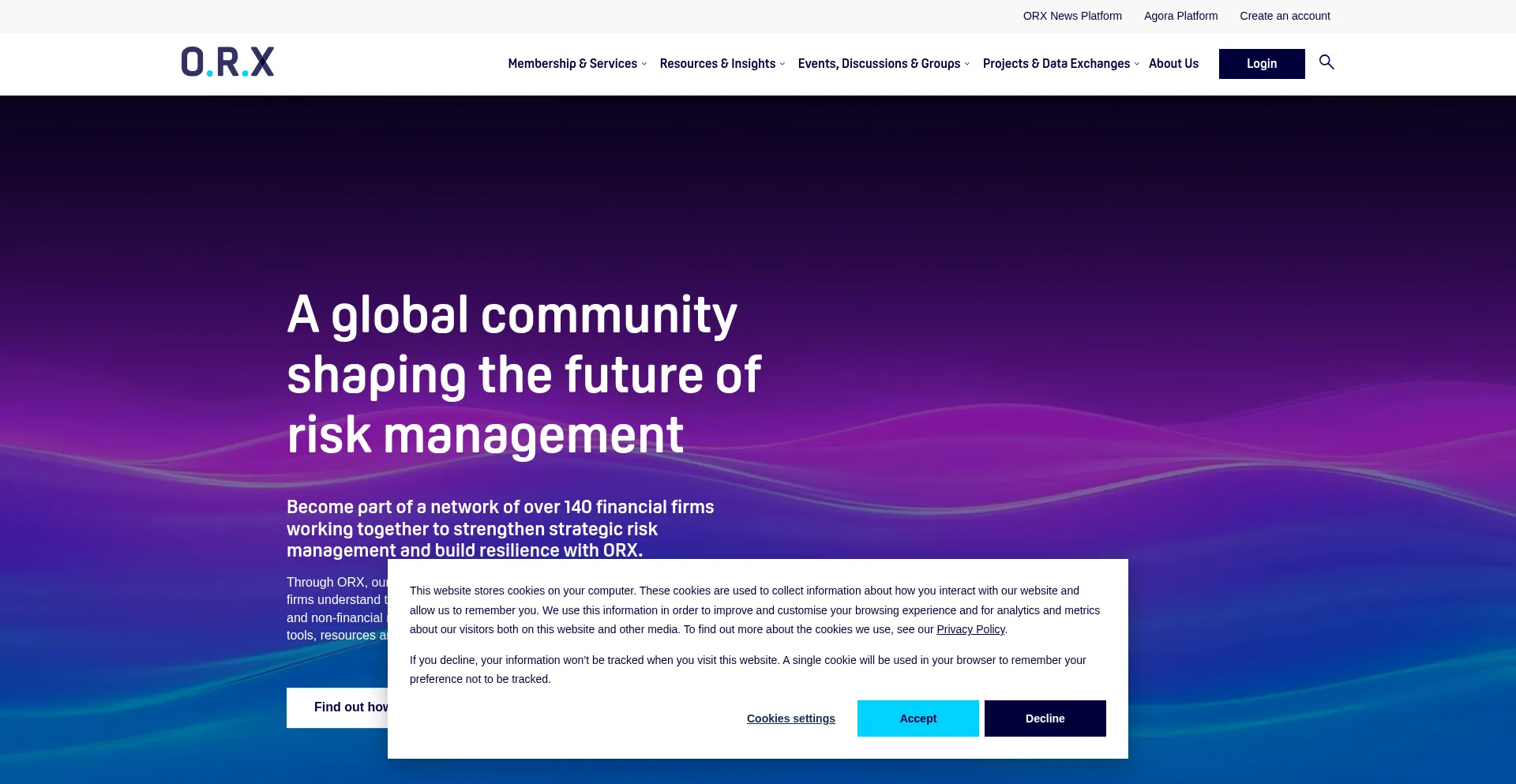
Task: Click 'If you decline' cookie paragraph
Action: 748,670
